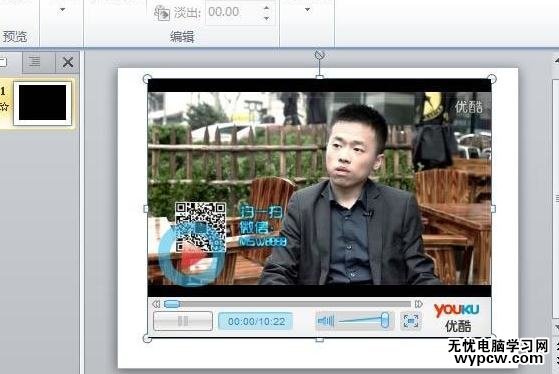Screen dimensions: 559x374
Task: Click the fade-out icon in the ribbon
Action: (x=162, y=13)
